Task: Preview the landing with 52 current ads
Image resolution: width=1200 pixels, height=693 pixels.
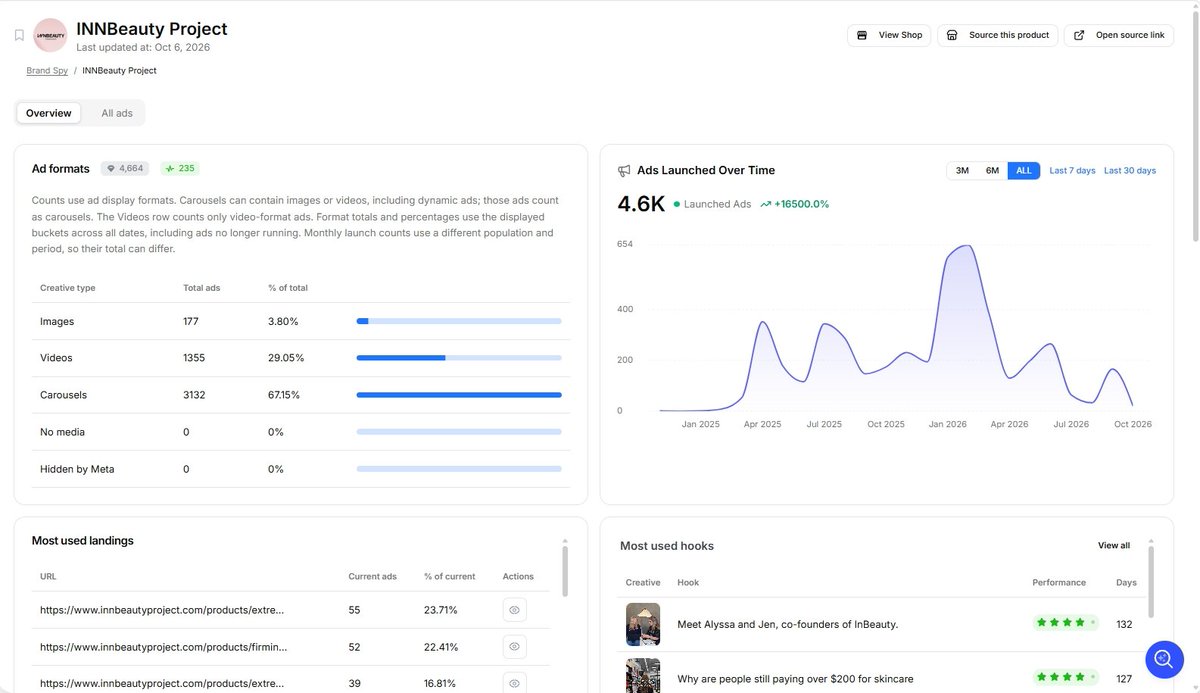Action: (514, 647)
